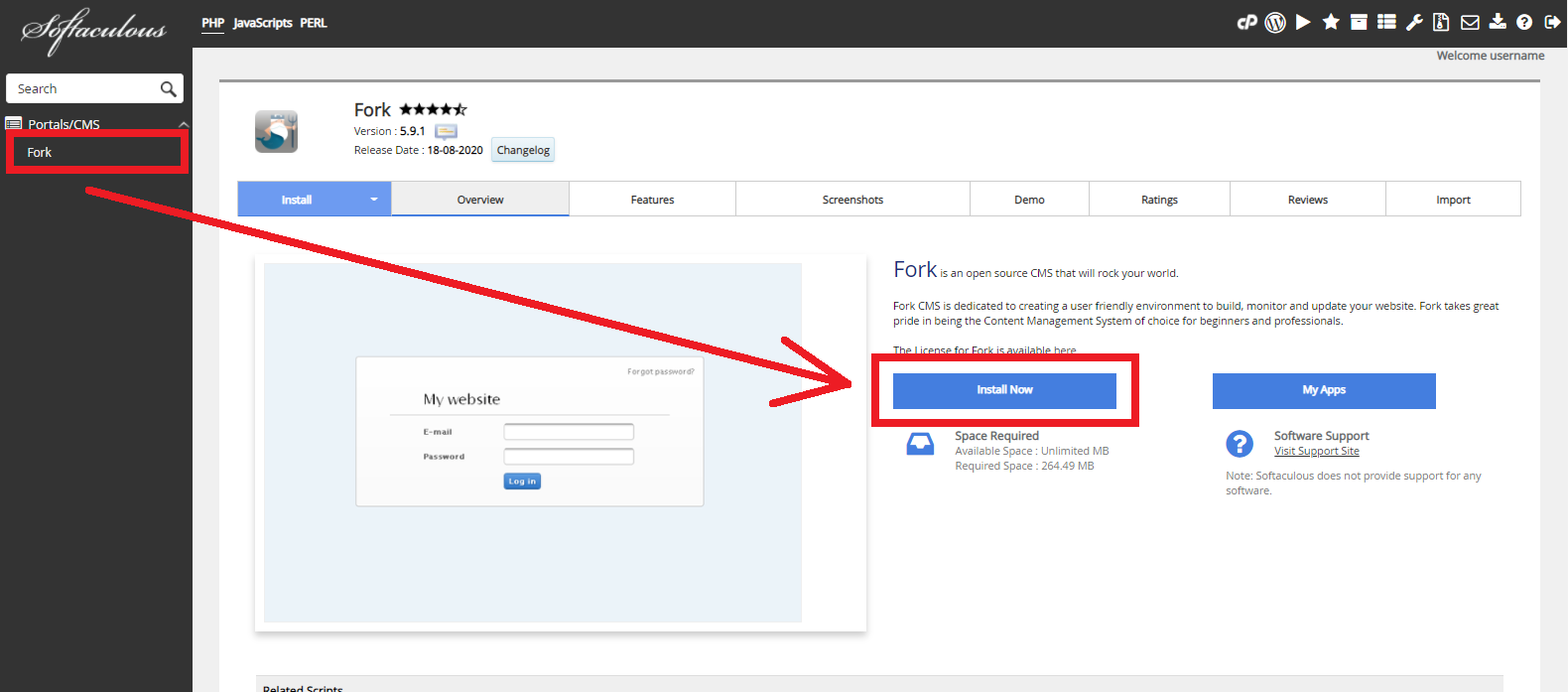Open the cPanel control panel icon
Image resolution: width=1568 pixels, height=692 pixels.
click(x=1246, y=22)
